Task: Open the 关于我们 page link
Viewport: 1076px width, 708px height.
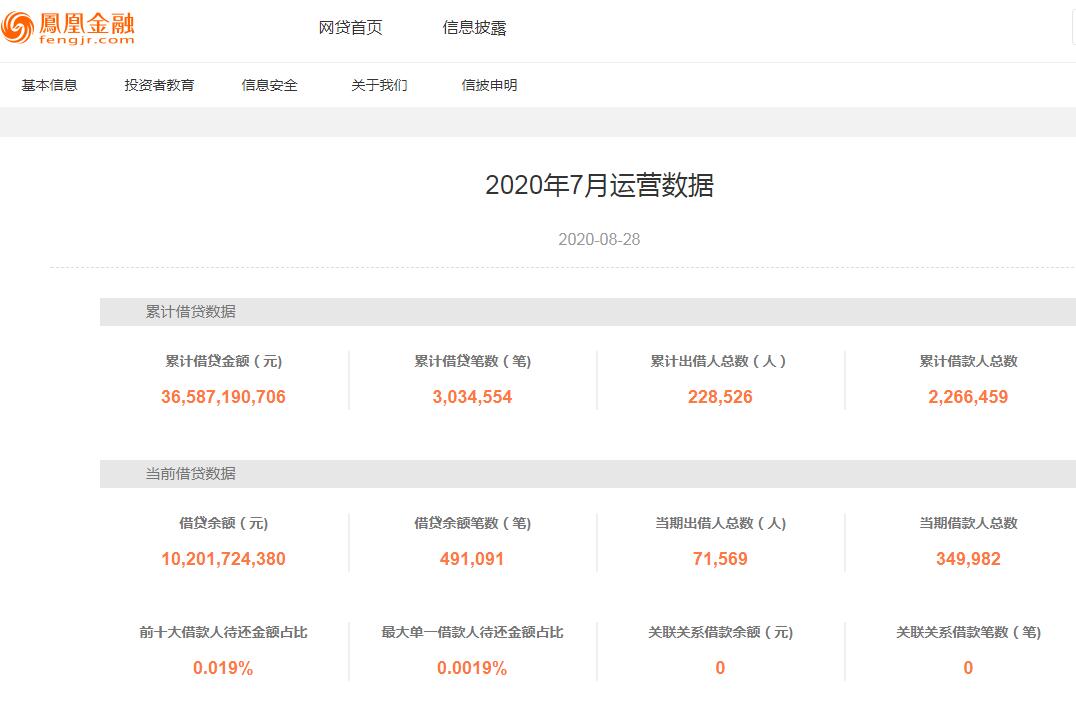Action: pos(379,85)
